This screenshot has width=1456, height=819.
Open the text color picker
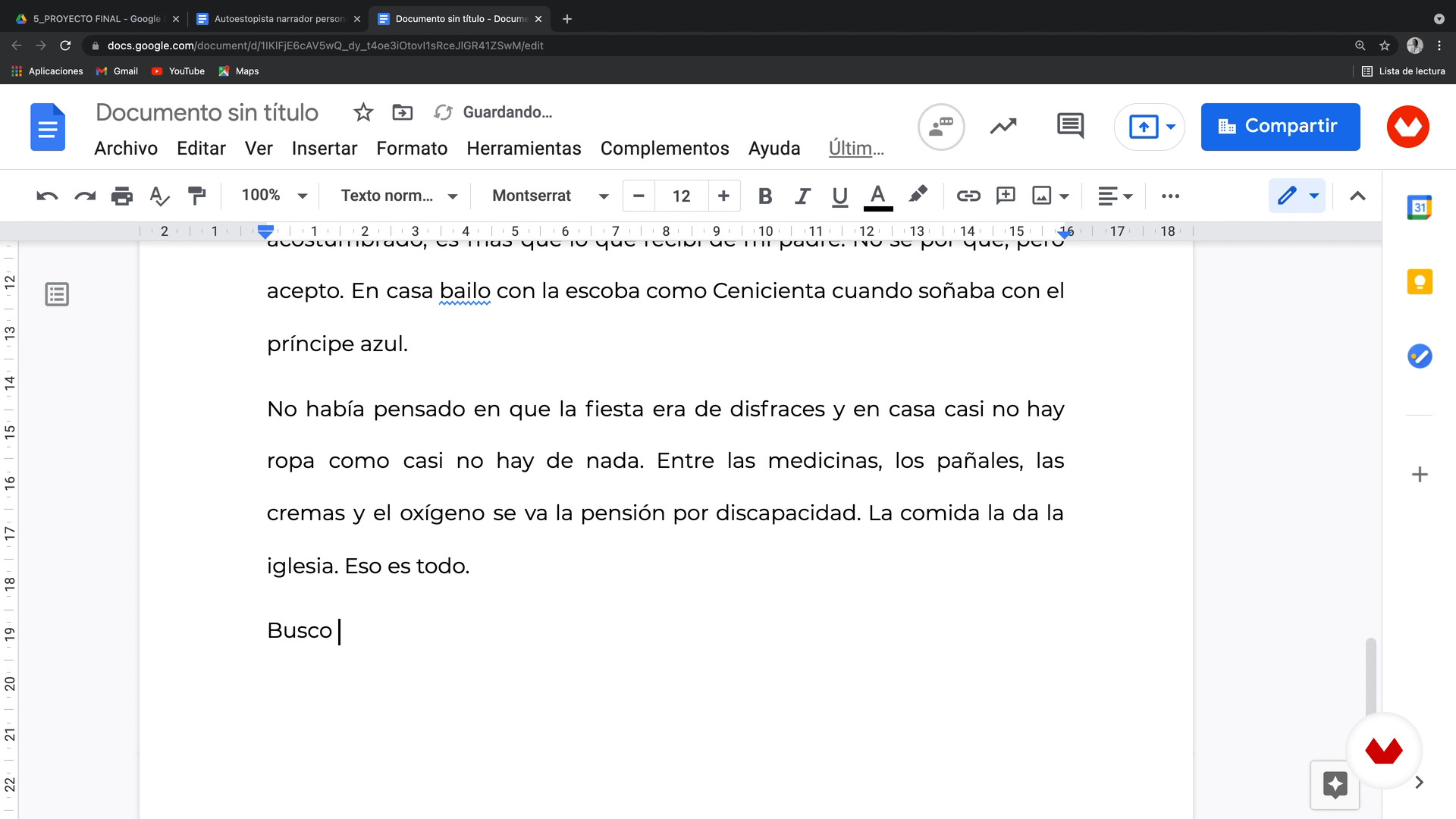[878, 196]
